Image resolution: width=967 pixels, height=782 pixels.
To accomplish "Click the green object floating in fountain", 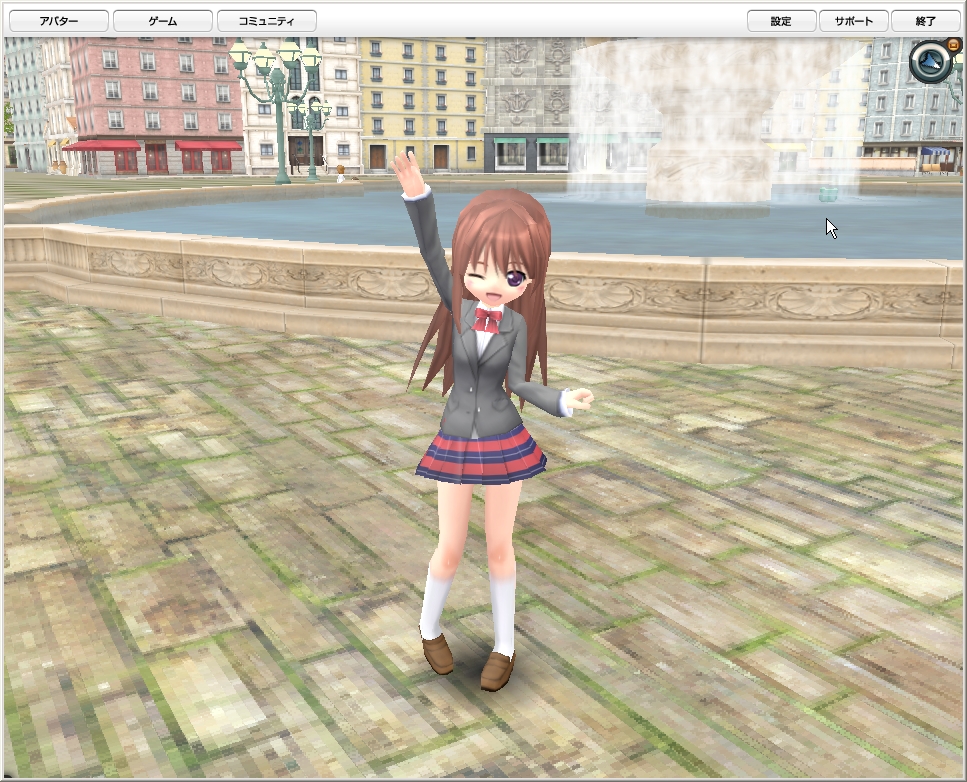I will (x=828, y=194).
